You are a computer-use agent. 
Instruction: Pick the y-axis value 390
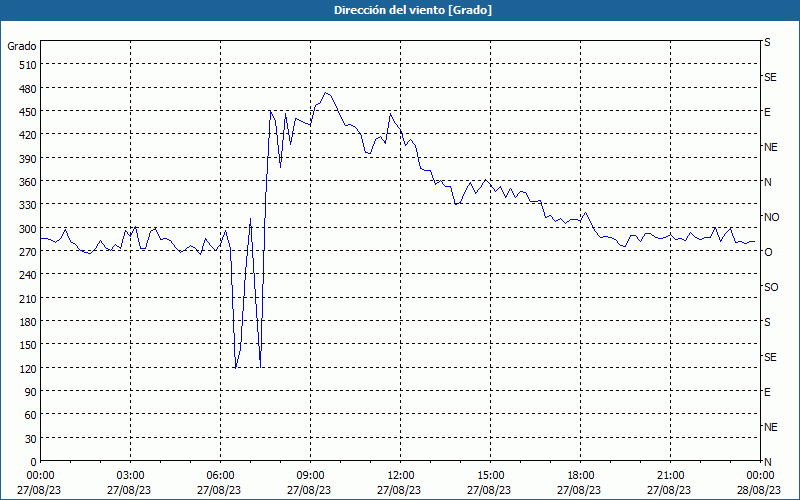pos(29,159)
